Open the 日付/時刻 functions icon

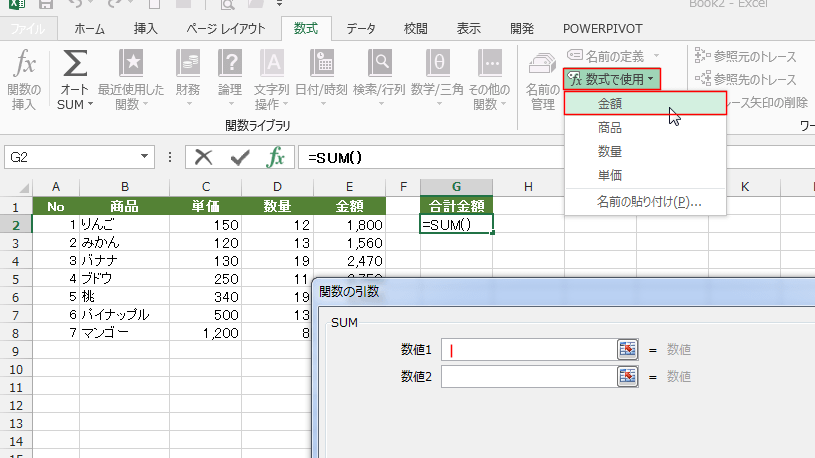320,66
